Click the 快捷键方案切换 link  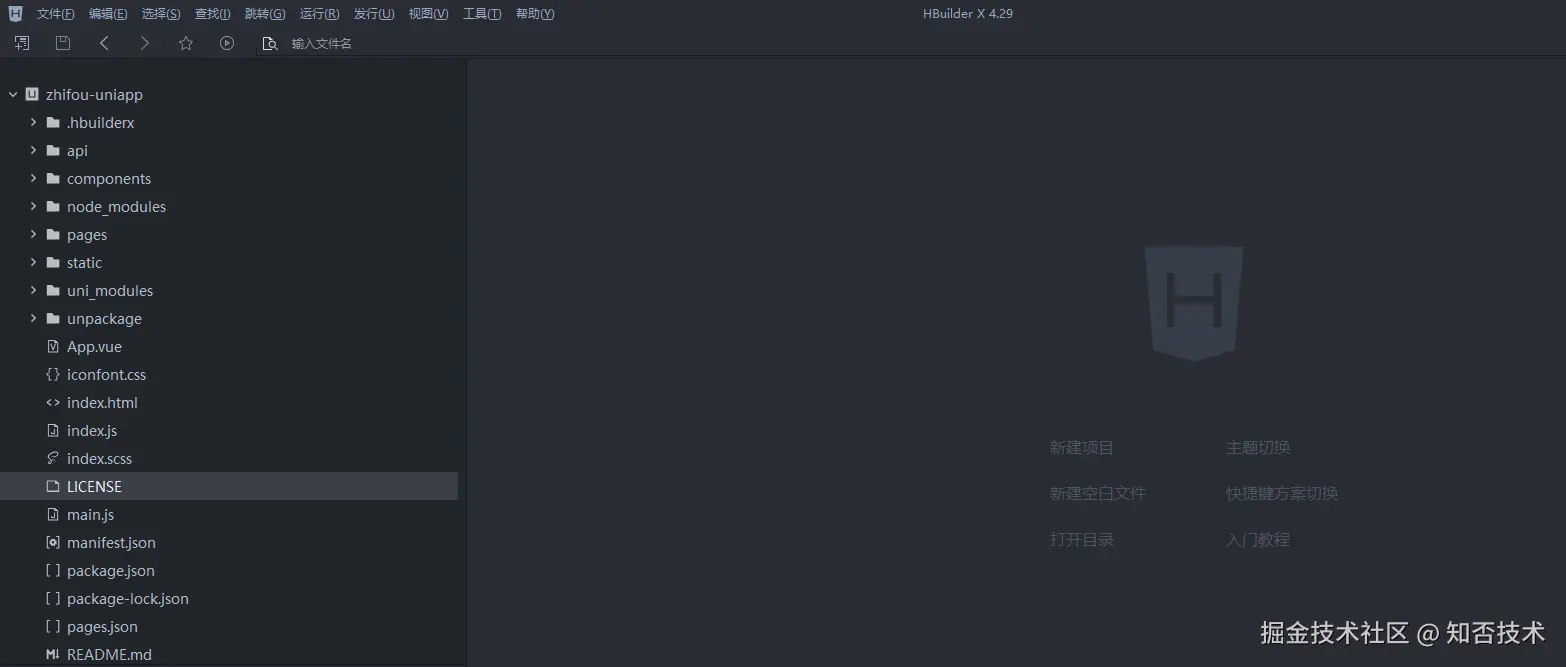(1282, 493)
